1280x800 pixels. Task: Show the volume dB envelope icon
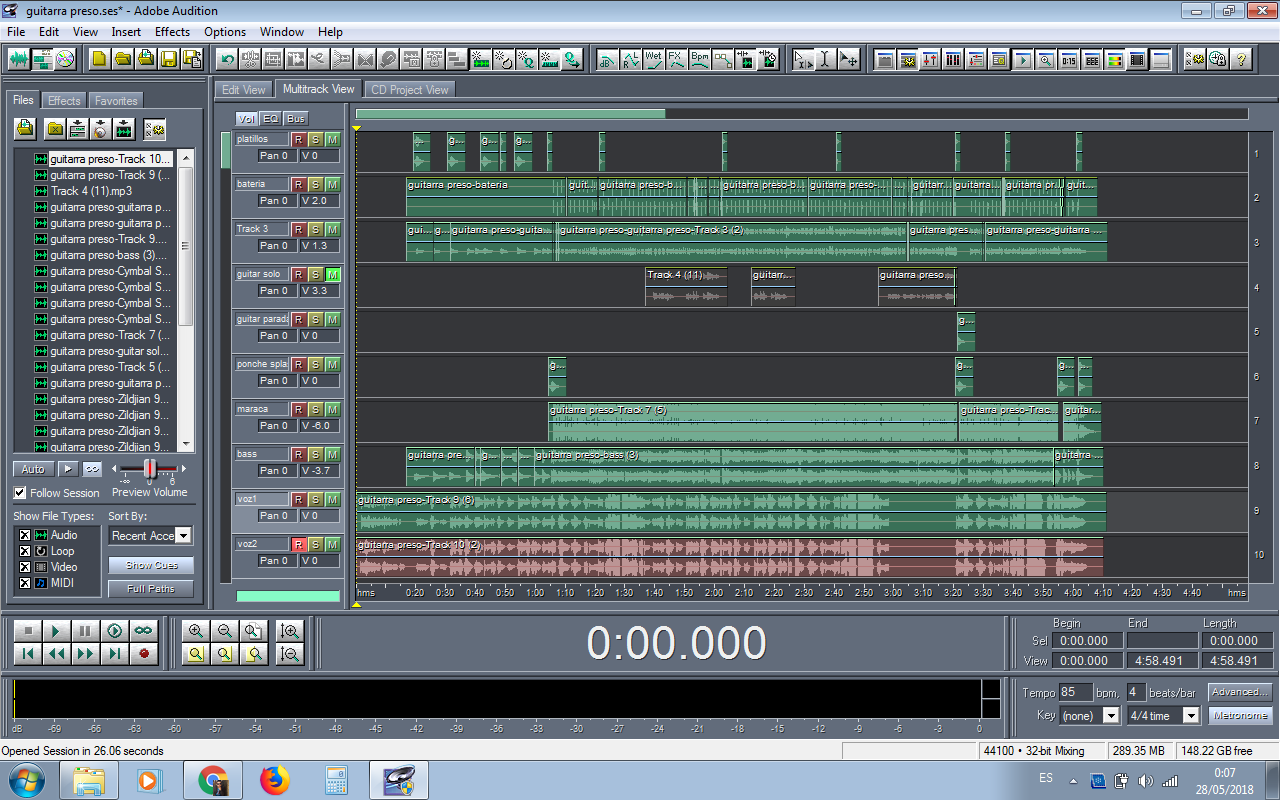[x=607, y=59]
